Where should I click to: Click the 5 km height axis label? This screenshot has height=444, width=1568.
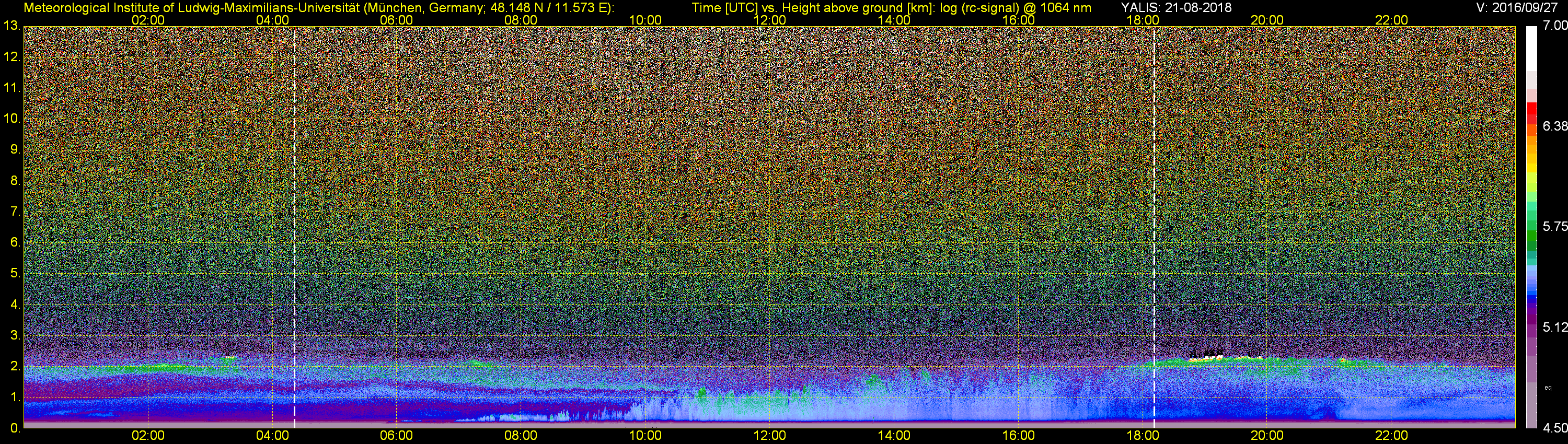[x=15, y=273]
